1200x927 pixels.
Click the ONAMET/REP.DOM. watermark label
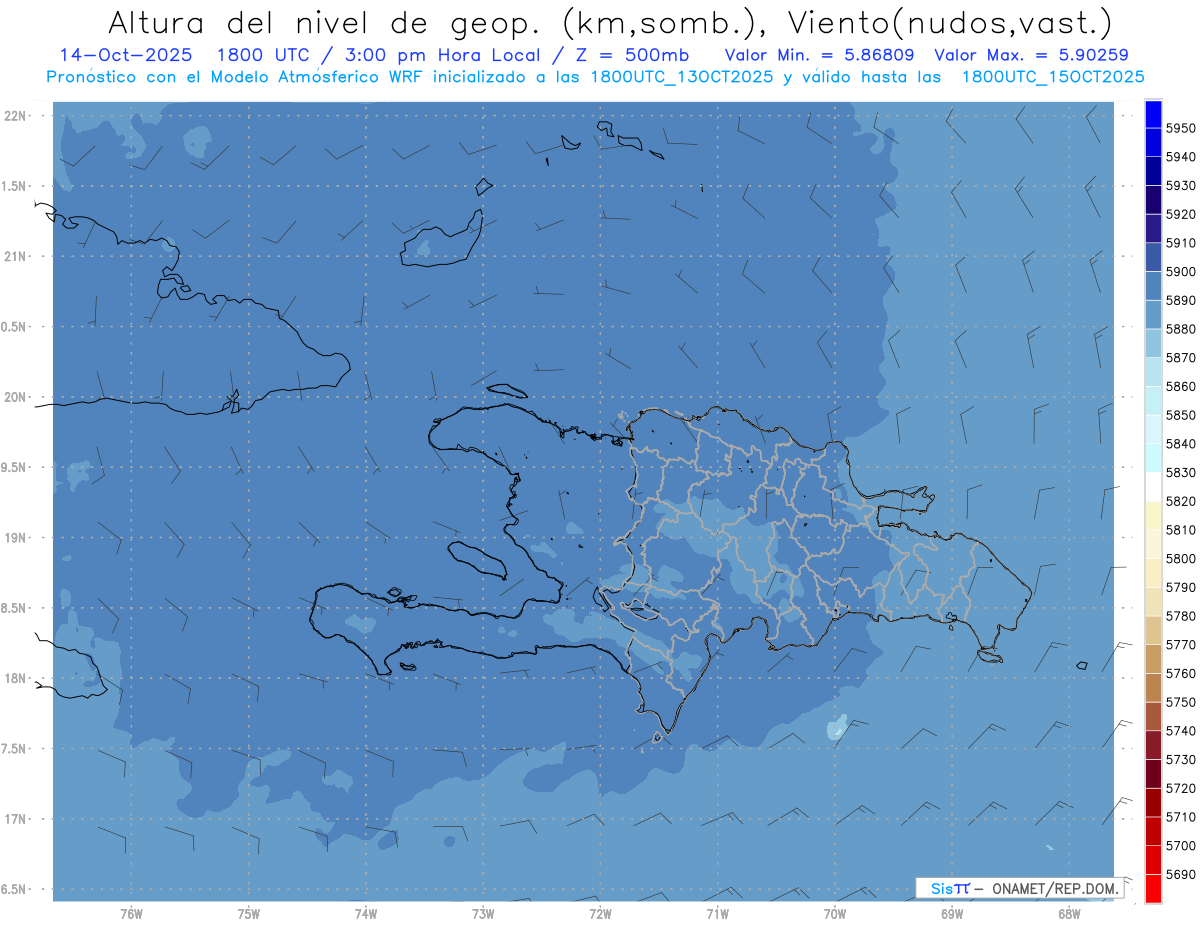(1054, 888)
